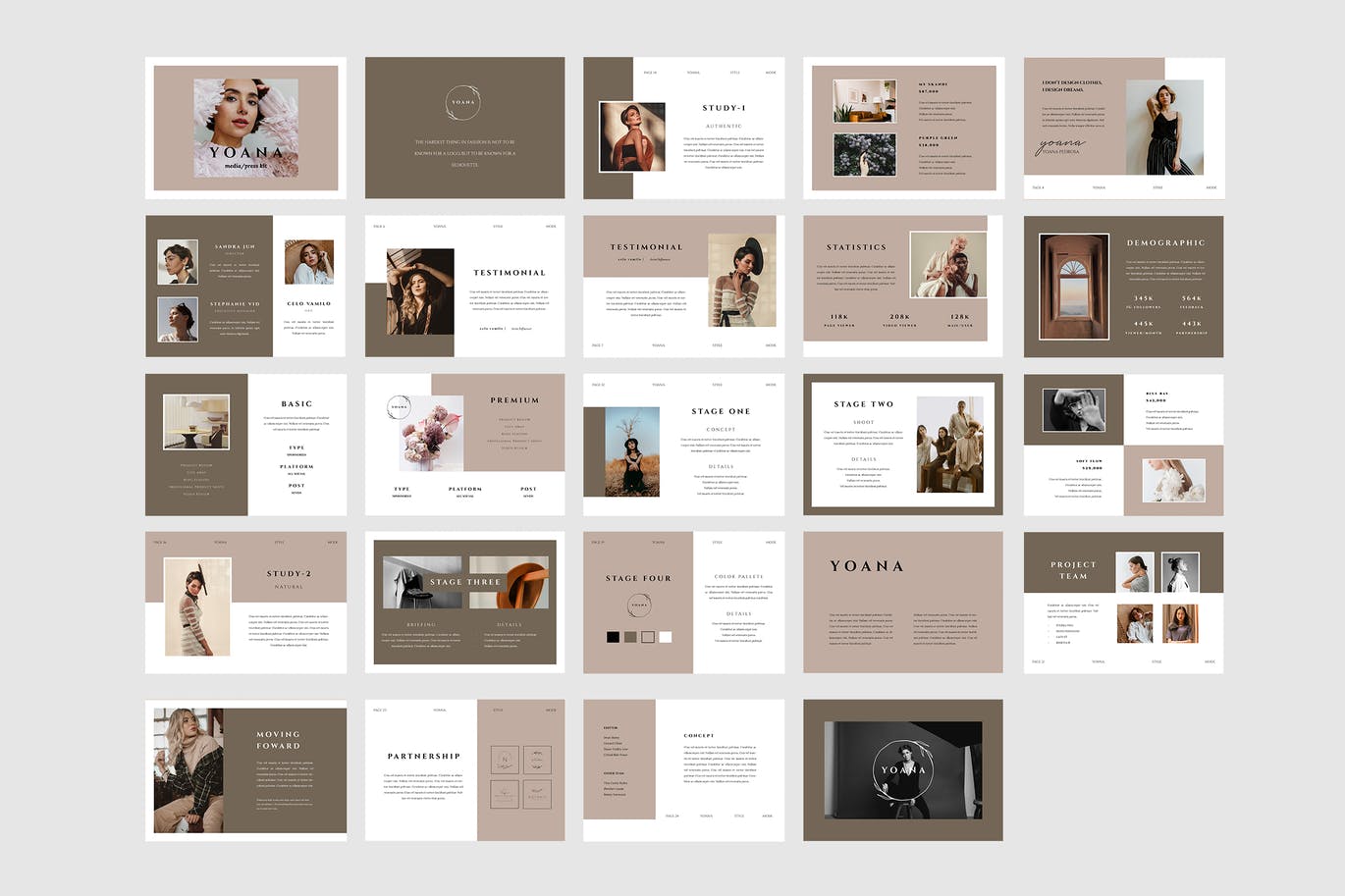This screenshot has height=896, width=1345.
Task: Pick the black swatch on the Stage Four slide
Action: coord(614,637)
